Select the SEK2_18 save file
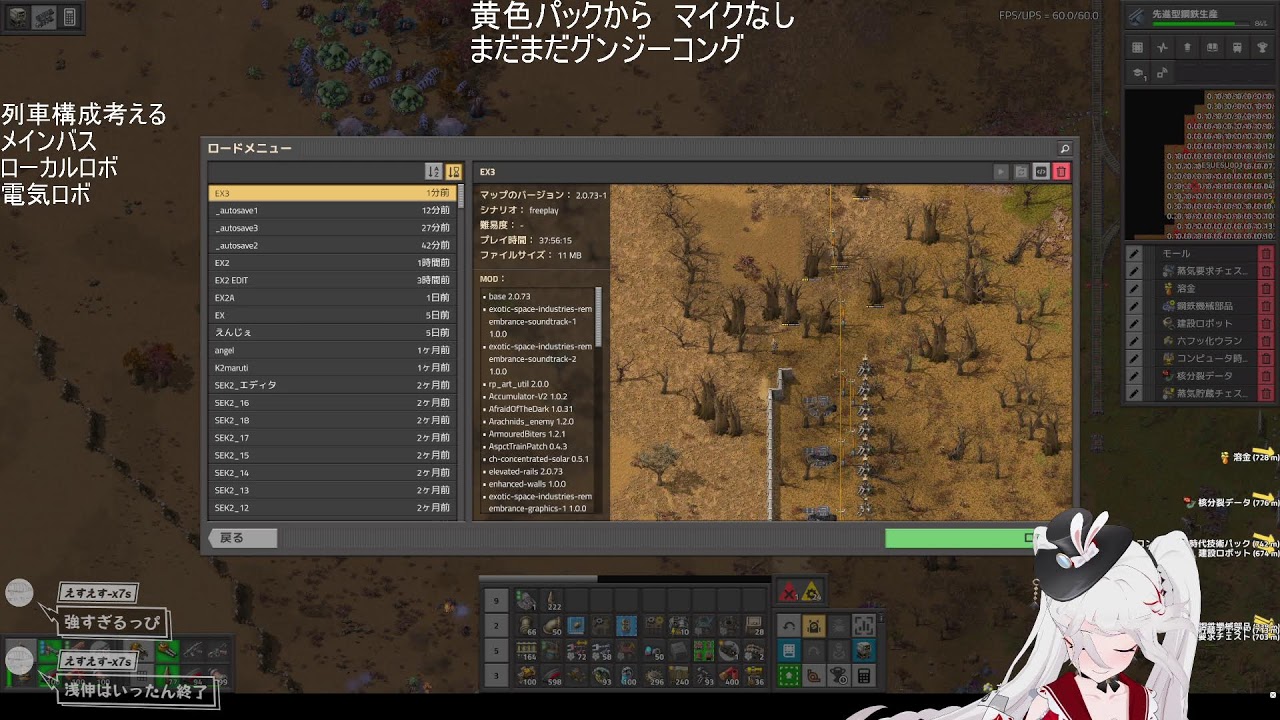This screenshot has height=720, width=1280. [333, 421]
